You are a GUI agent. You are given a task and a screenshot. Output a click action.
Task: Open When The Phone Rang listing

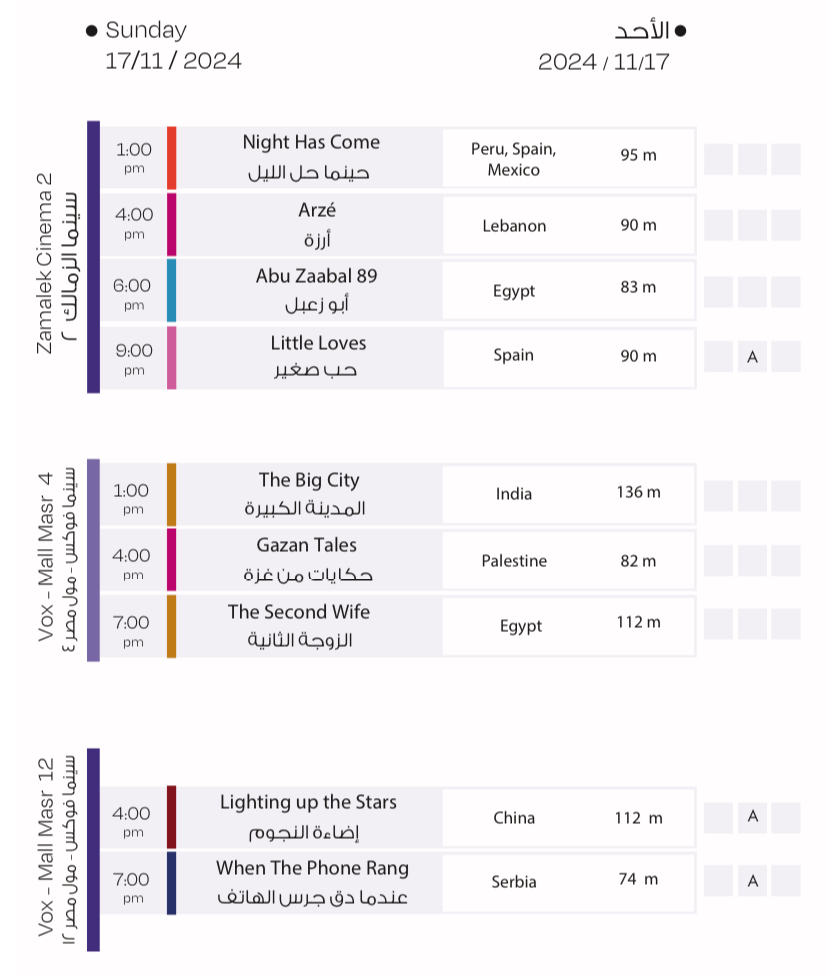pos(312,869)
